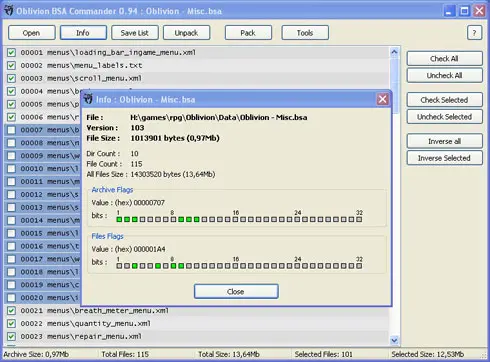Viewport: 490px width, 362px height.
Task: Uncheck file 00023 repair_menu.xml
Action: tap(11, 336)
